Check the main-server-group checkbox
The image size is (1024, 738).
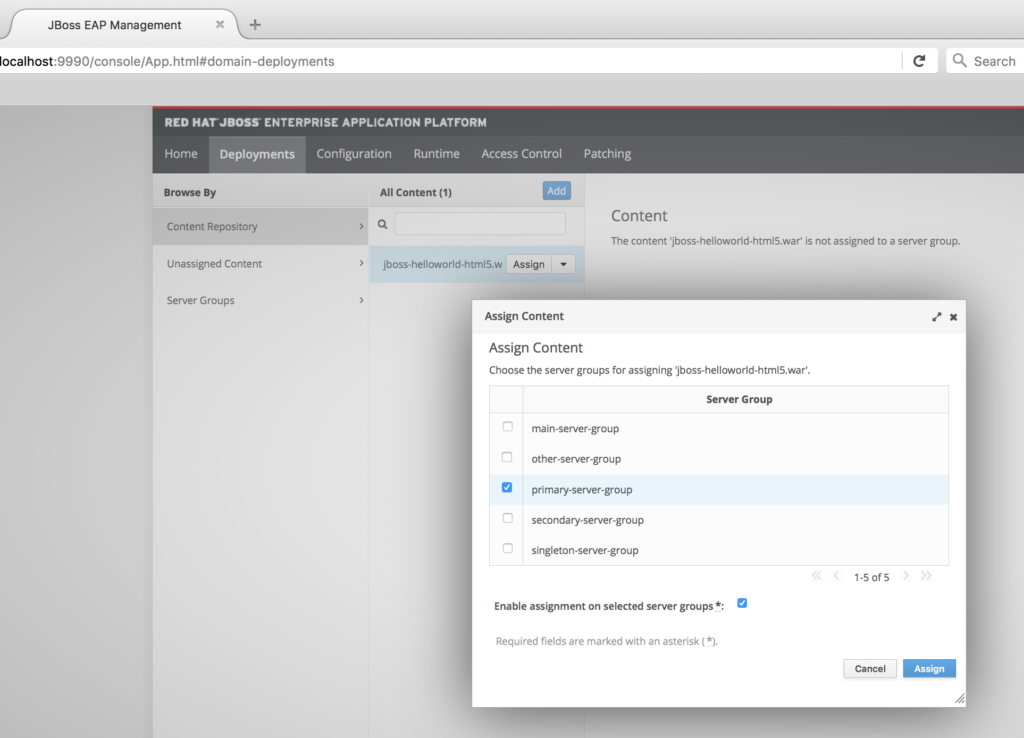click(x=507, y=427)
